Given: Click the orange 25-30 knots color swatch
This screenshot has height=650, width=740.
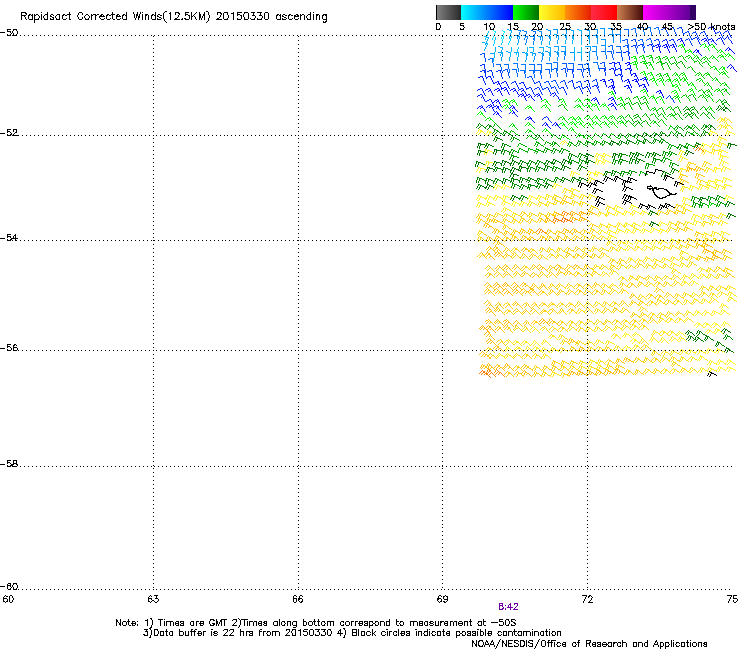Looking at the screenshot, I should pos(578,12).
